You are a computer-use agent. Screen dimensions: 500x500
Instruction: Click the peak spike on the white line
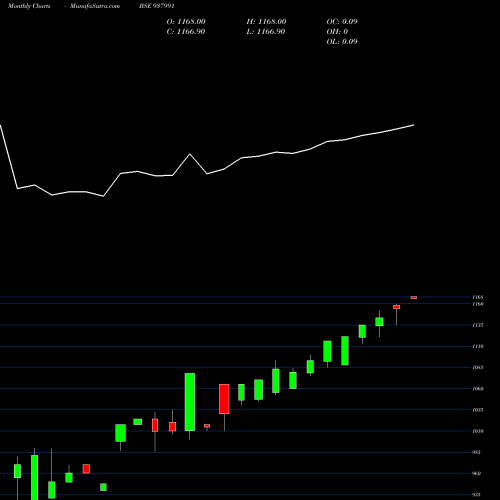click(190, 154)
